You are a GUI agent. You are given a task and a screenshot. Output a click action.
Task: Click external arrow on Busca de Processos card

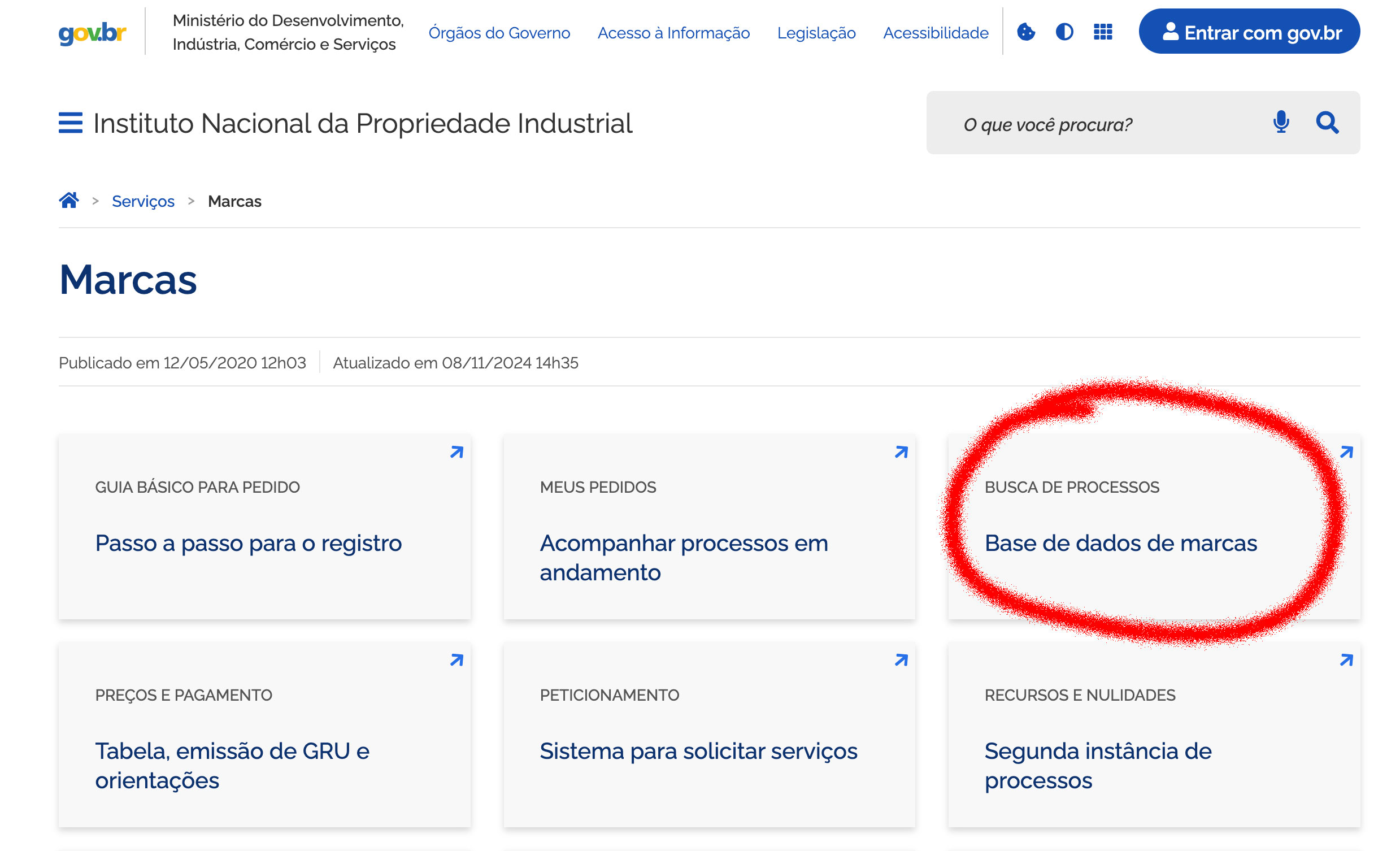coord(1346,452)
